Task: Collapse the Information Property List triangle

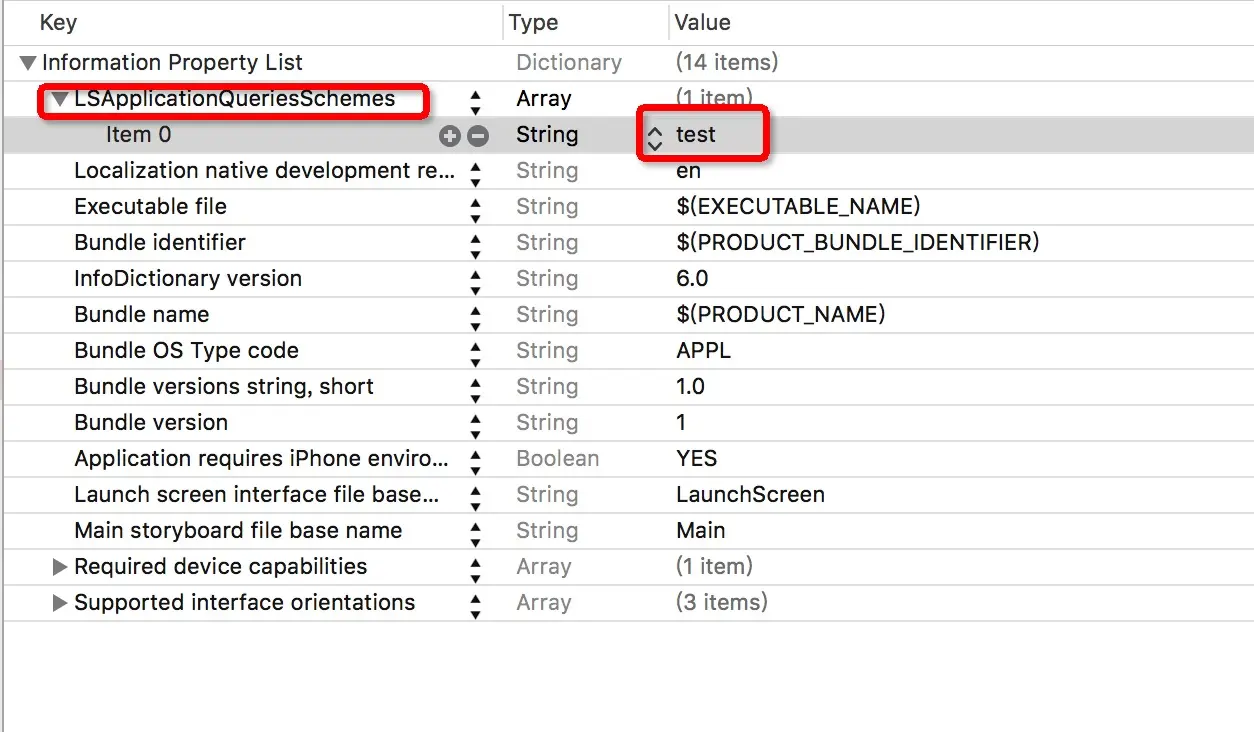Action: 27,63
